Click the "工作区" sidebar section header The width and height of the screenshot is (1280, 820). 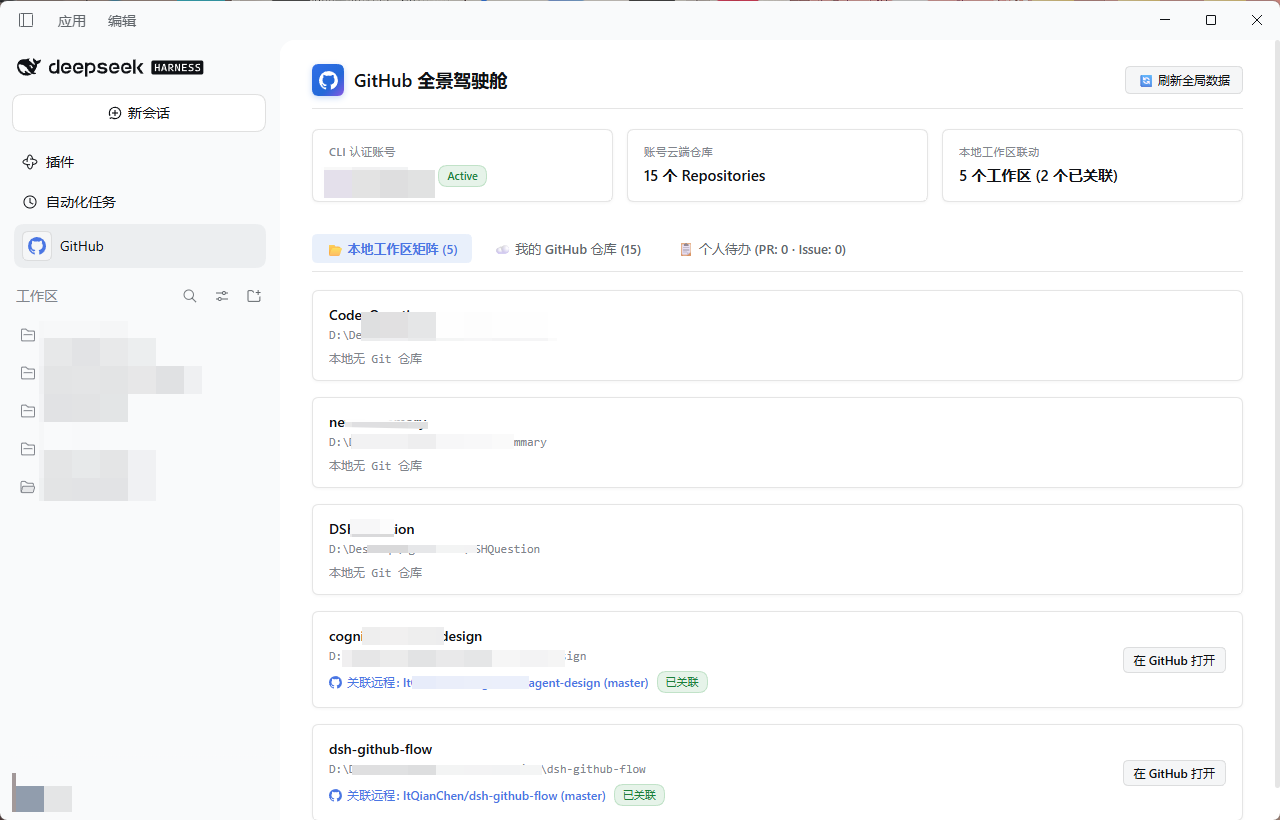coord(37,296)
